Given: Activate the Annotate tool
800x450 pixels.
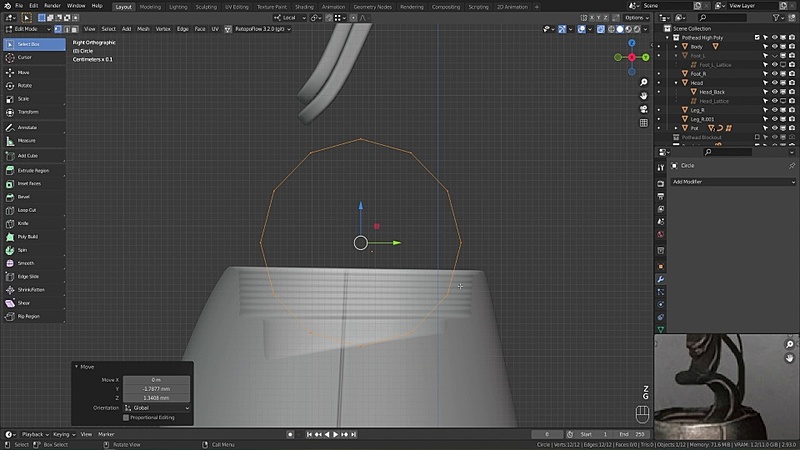Looking at the screenshot, I should coord(34,128).
